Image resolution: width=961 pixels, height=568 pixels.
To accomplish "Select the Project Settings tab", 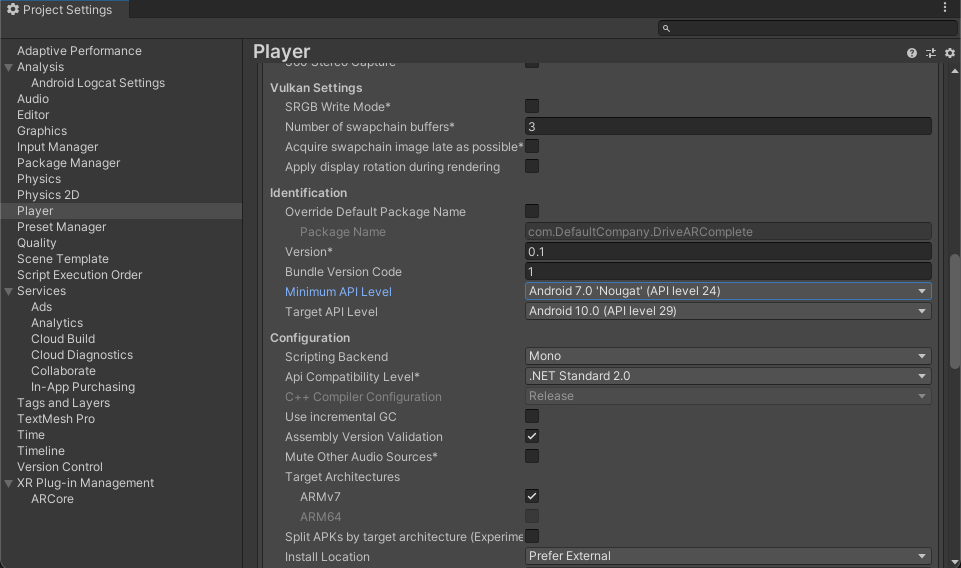I will point(64,9).
